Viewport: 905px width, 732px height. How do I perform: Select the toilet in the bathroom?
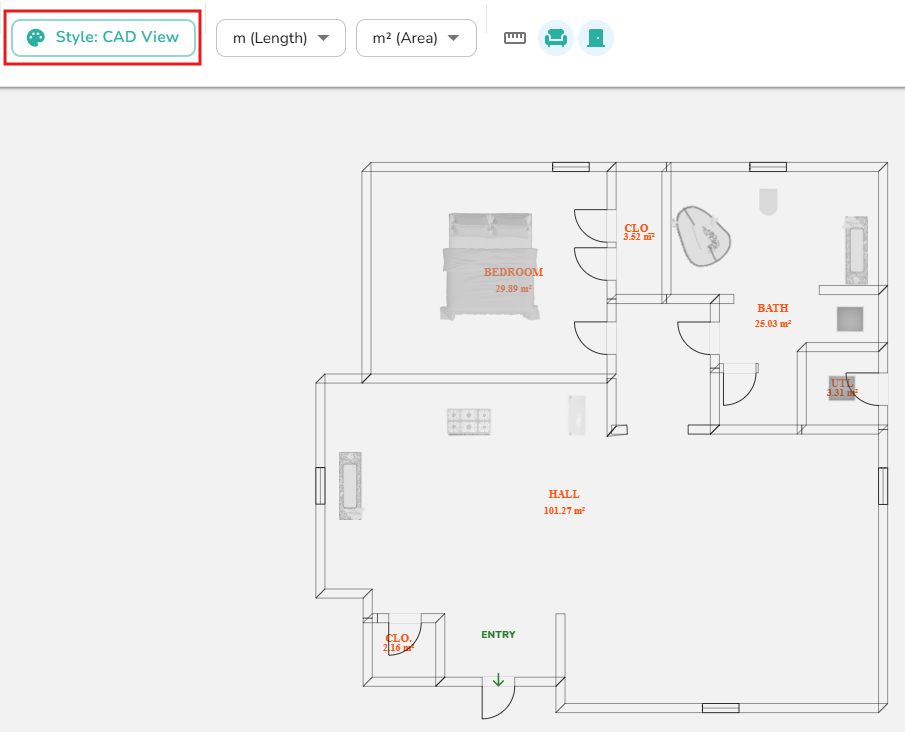[768, 201]
